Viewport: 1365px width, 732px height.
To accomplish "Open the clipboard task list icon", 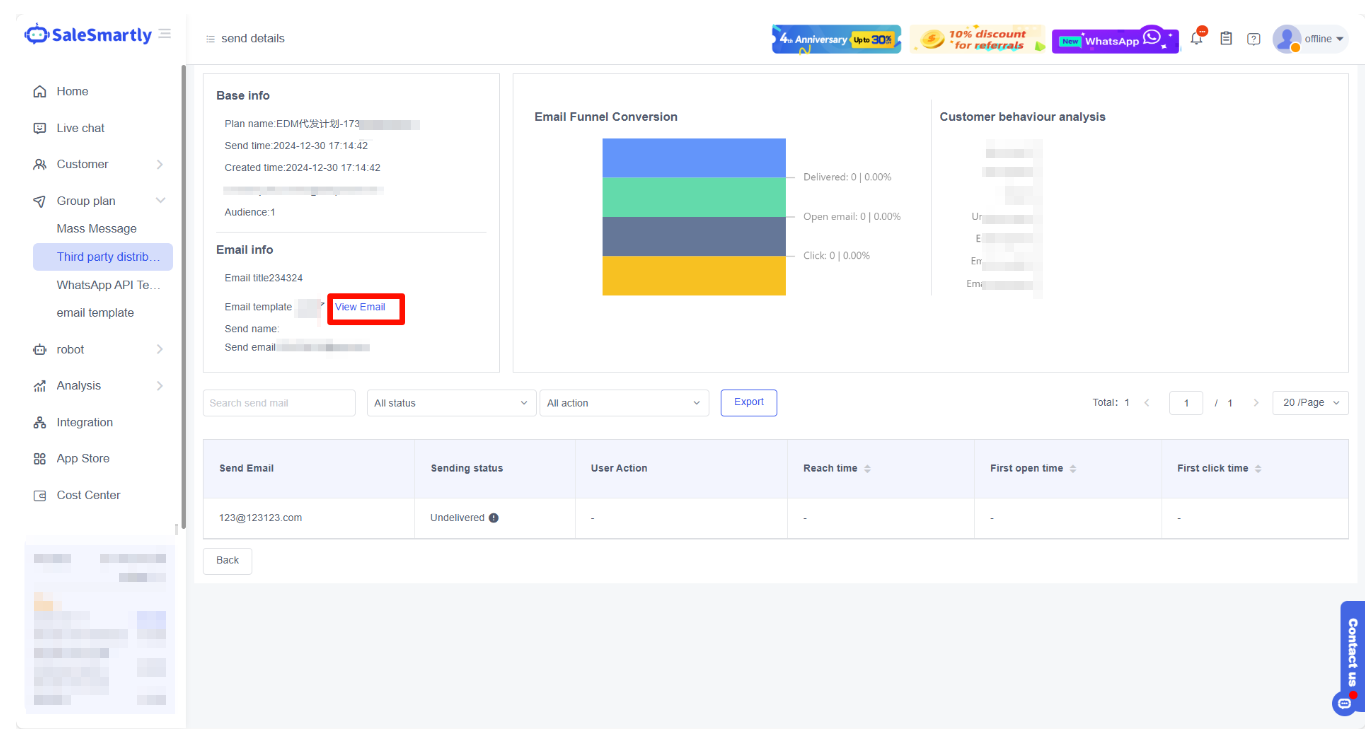I will tap(1226, 39).
